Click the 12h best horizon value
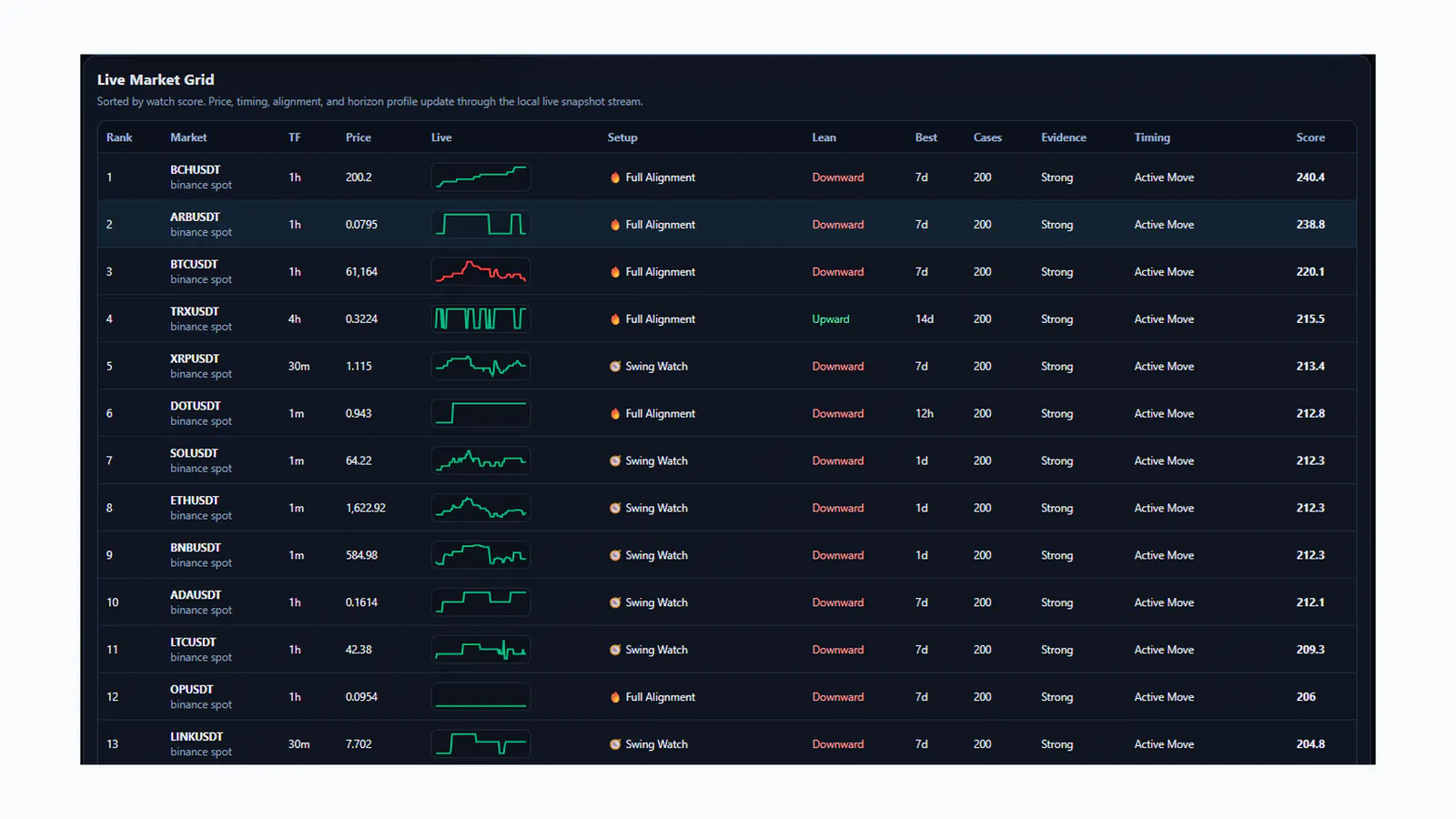The width and height of the screenshot is (1456, 819). coord(925,414)
